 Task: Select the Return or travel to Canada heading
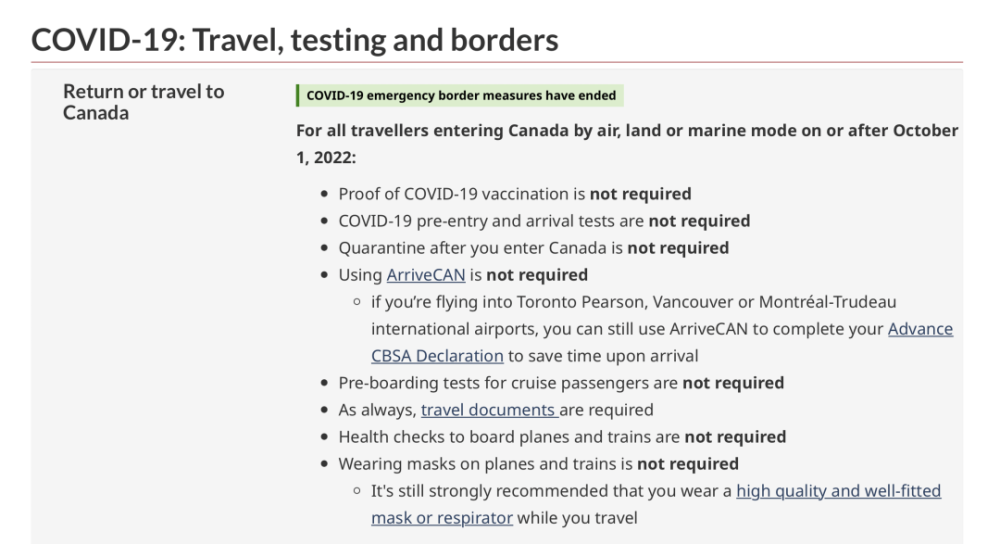(x=143, y=102)
